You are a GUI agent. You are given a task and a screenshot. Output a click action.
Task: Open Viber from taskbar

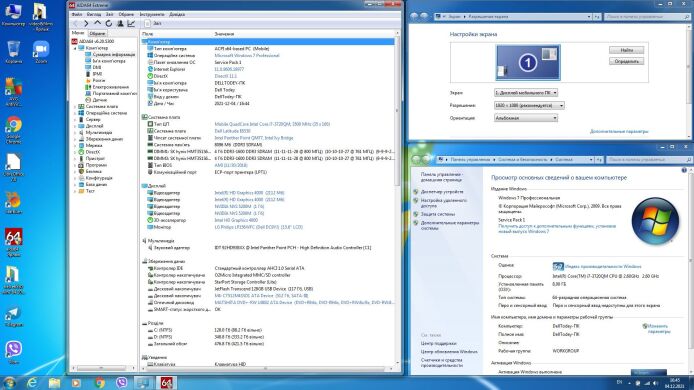coord(121,382)
